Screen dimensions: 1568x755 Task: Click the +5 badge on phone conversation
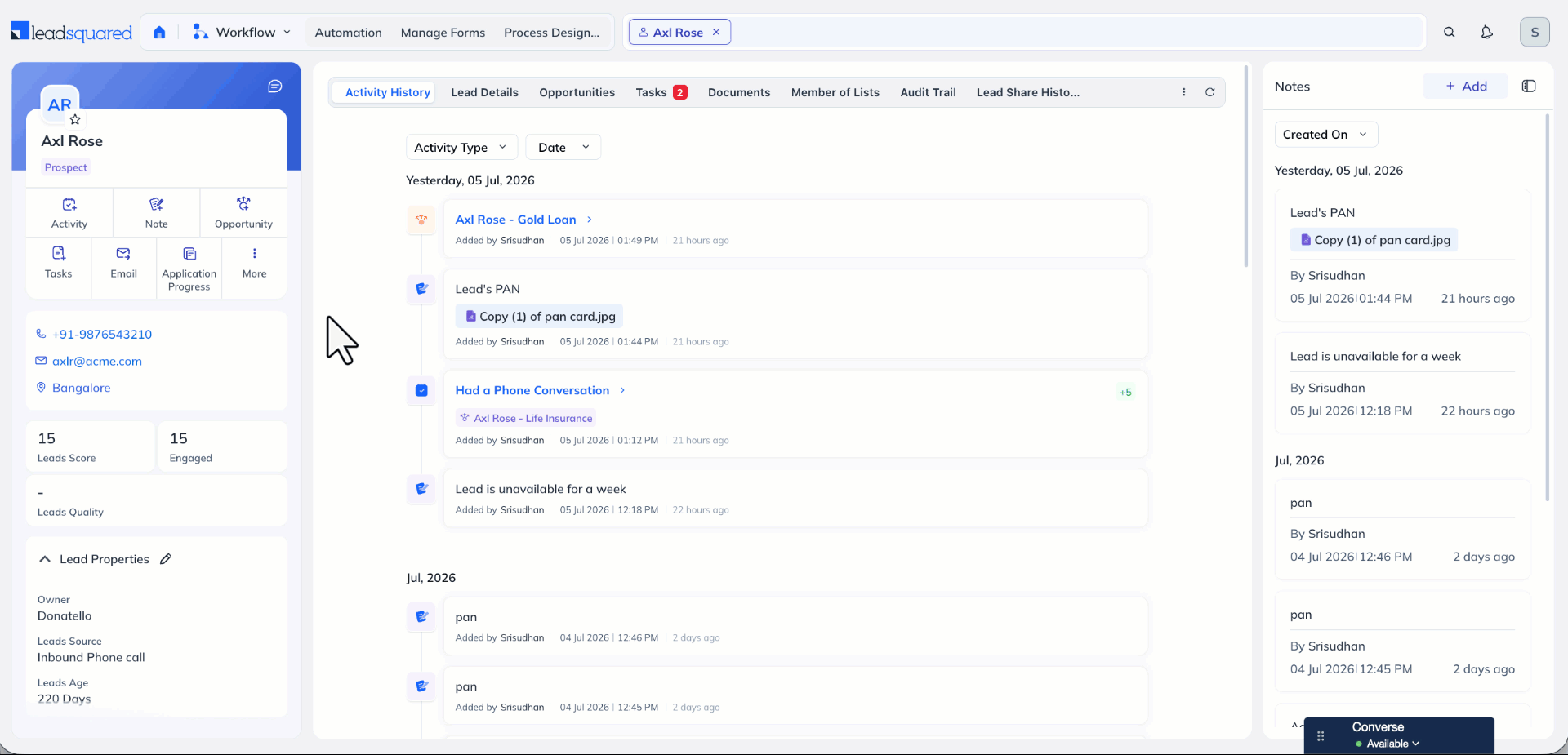point(1125,393)
